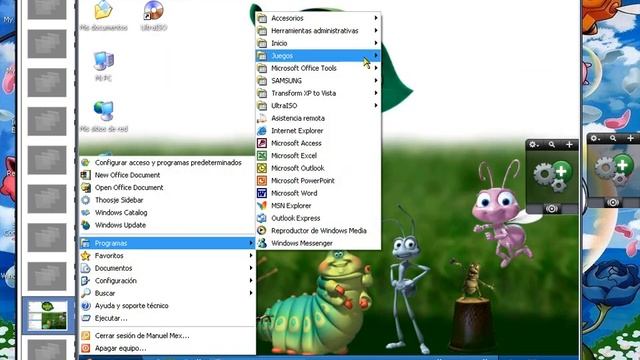Click magnifier icon on left sidebar gadget

552,144
